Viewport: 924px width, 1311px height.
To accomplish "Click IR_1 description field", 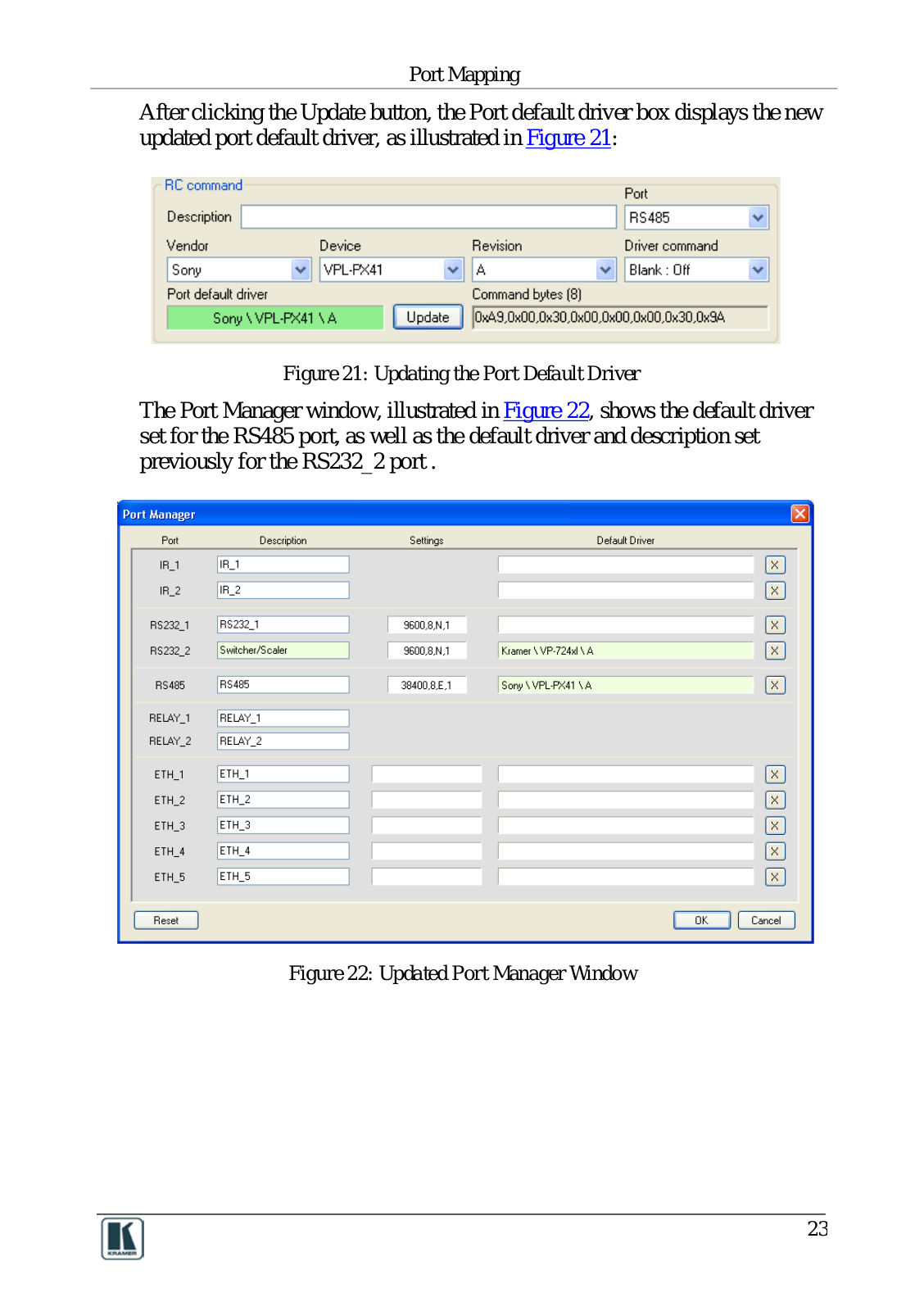I will 283,565.
